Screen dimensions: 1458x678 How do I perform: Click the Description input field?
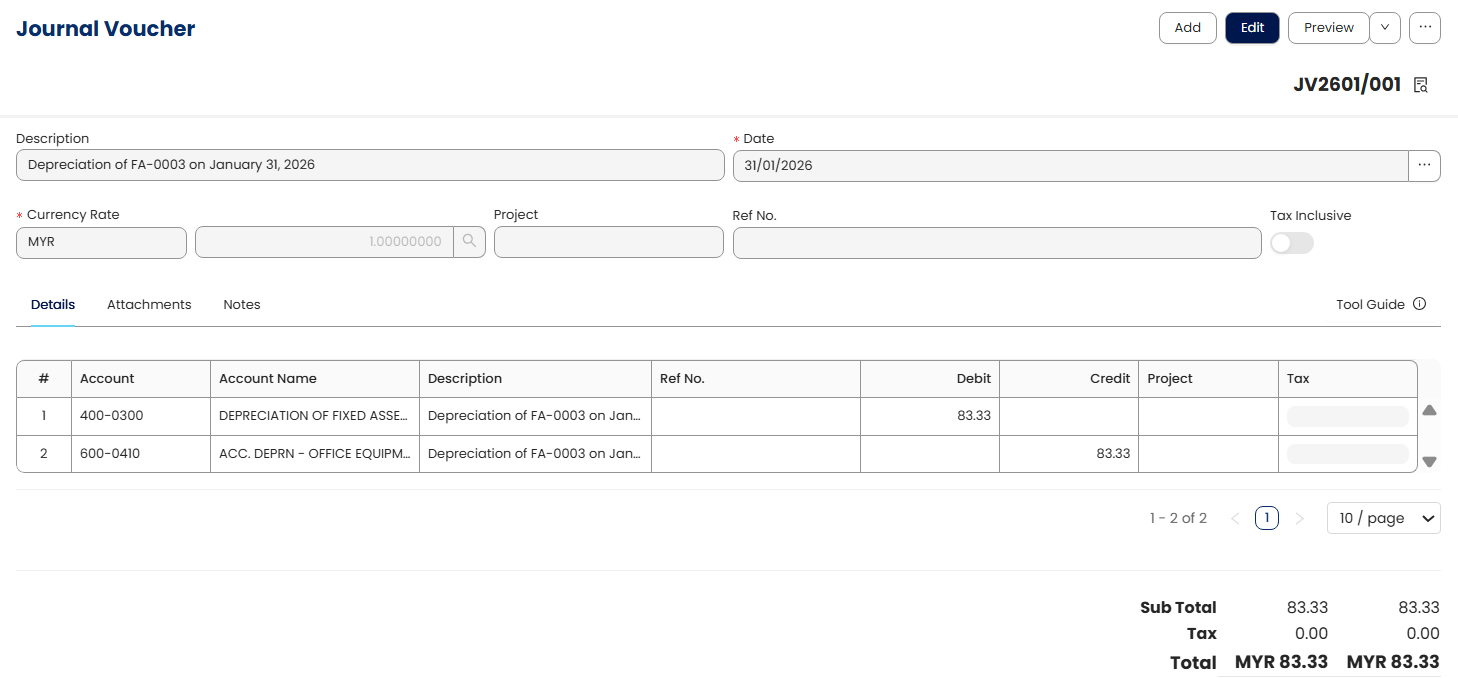pyautogui.click(x=370, y=165)
